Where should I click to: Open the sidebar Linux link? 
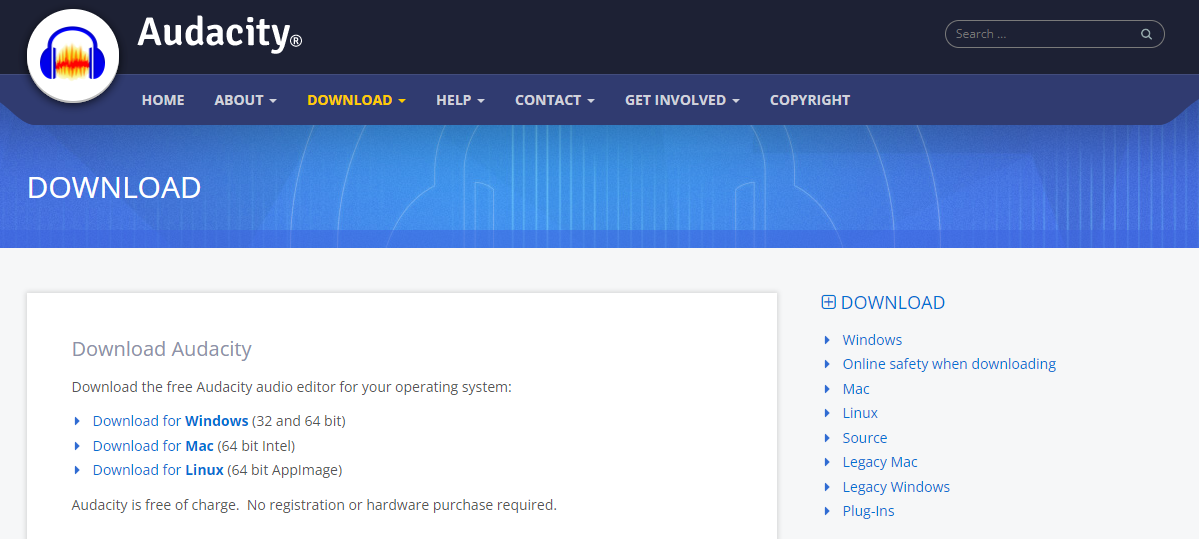pyautogui.click(x=860, y=413)
